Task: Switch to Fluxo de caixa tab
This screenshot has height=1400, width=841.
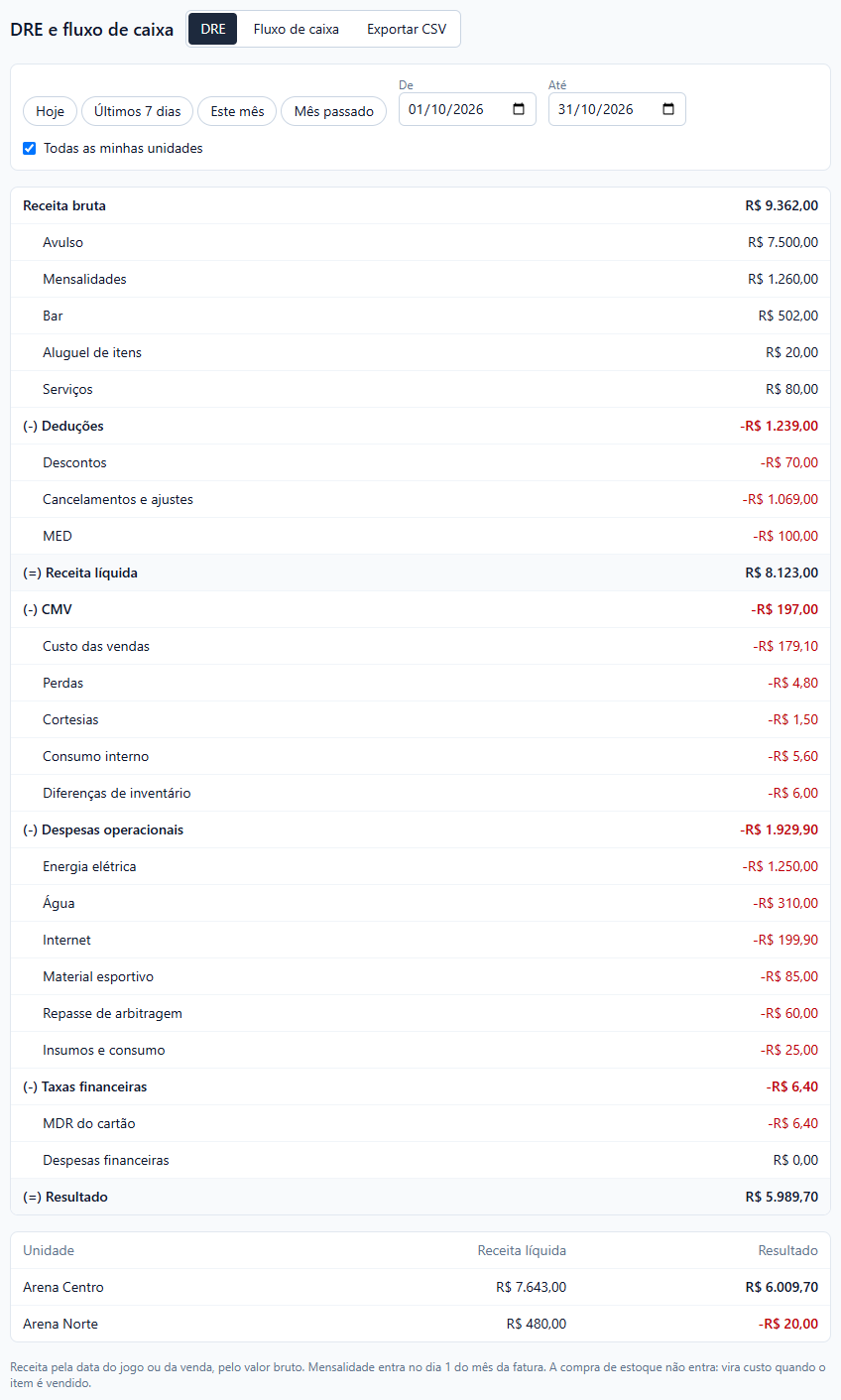Action: pyautogui.click(x=297, y=30)
